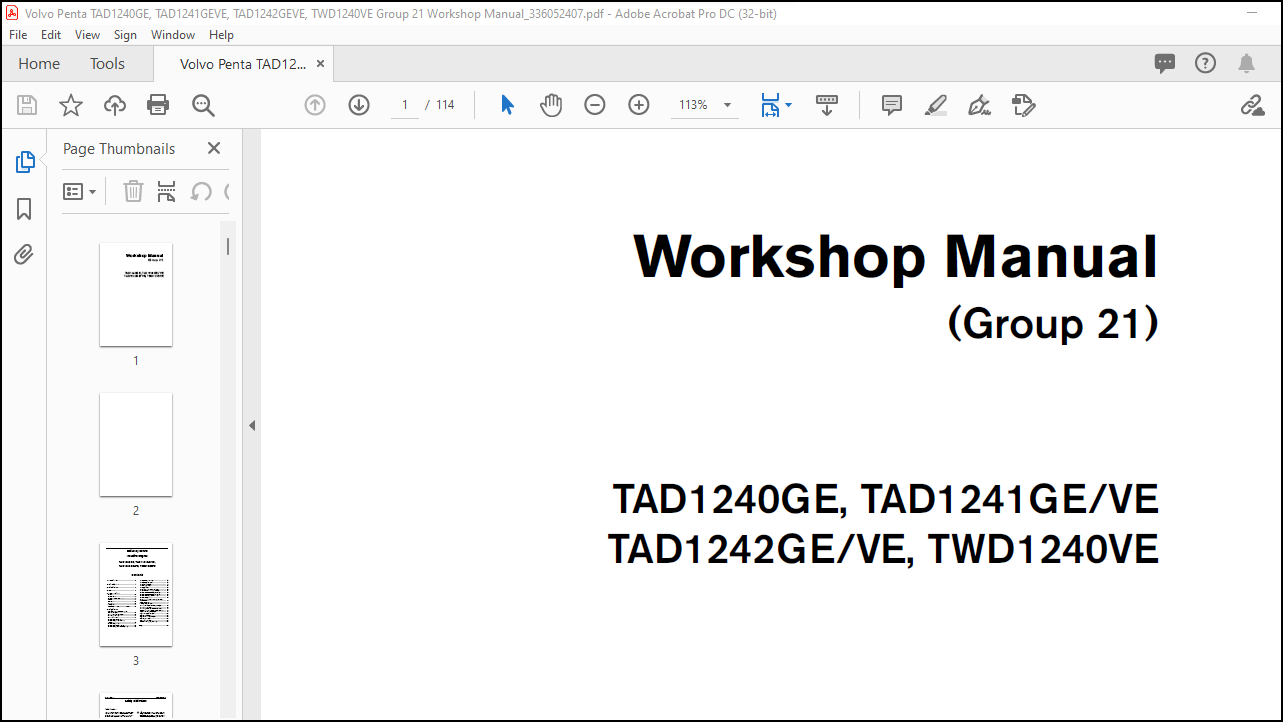This screenshot has height=722, width=1283.
Task: Switch to the Tools tab
Action: 108,63
